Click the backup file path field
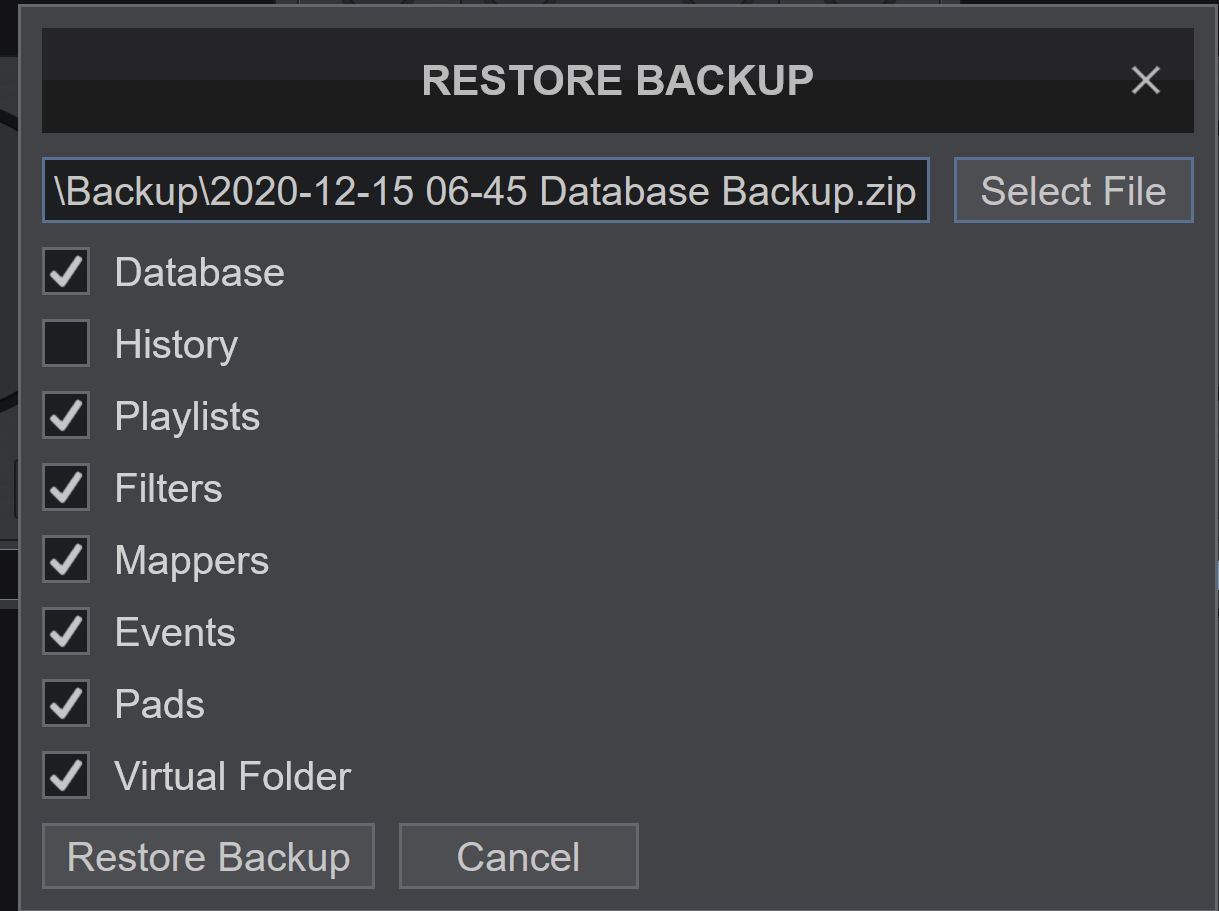This screenshot has width=1219, height=911. (x=486, y=190)
